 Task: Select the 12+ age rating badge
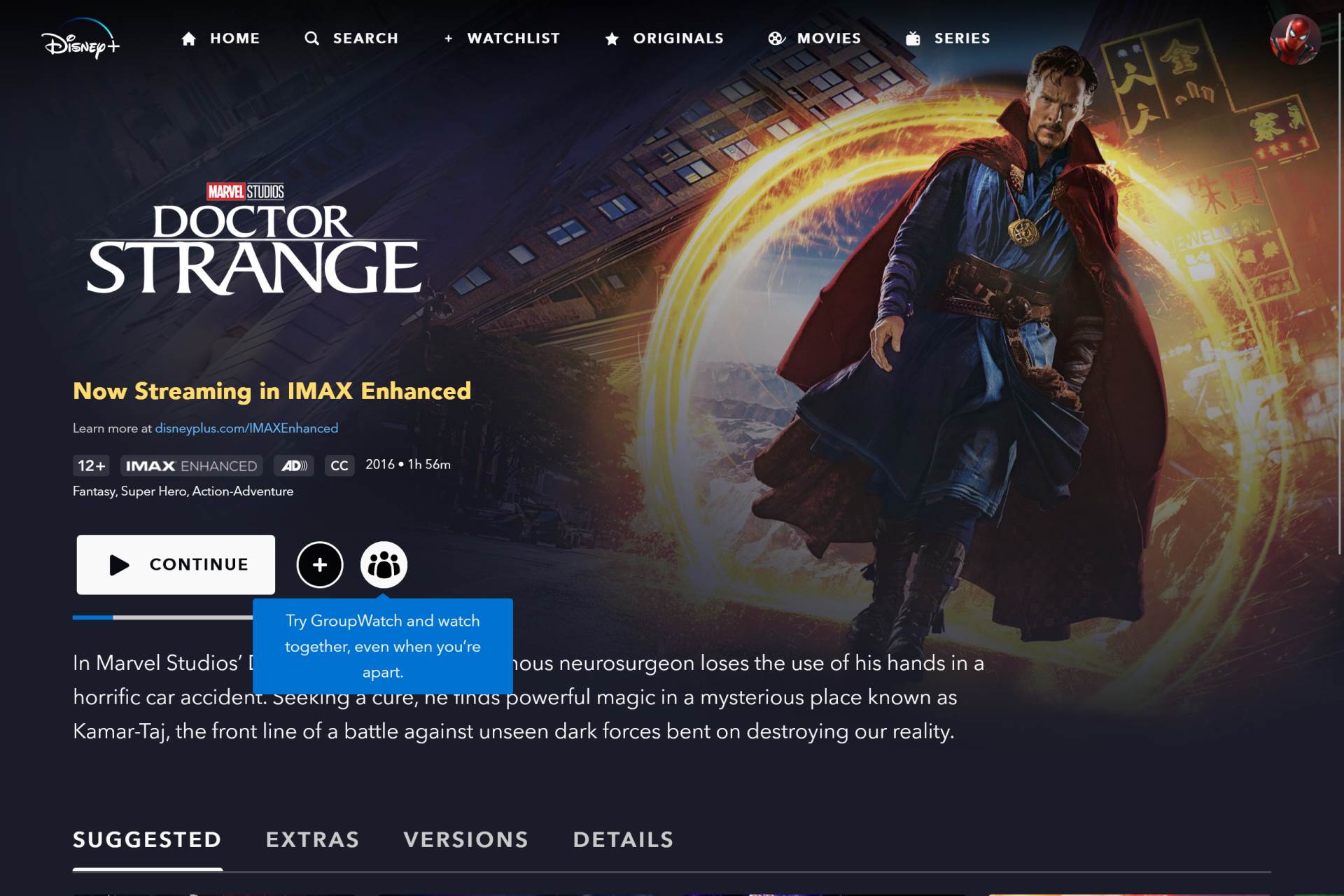point(92,465)
